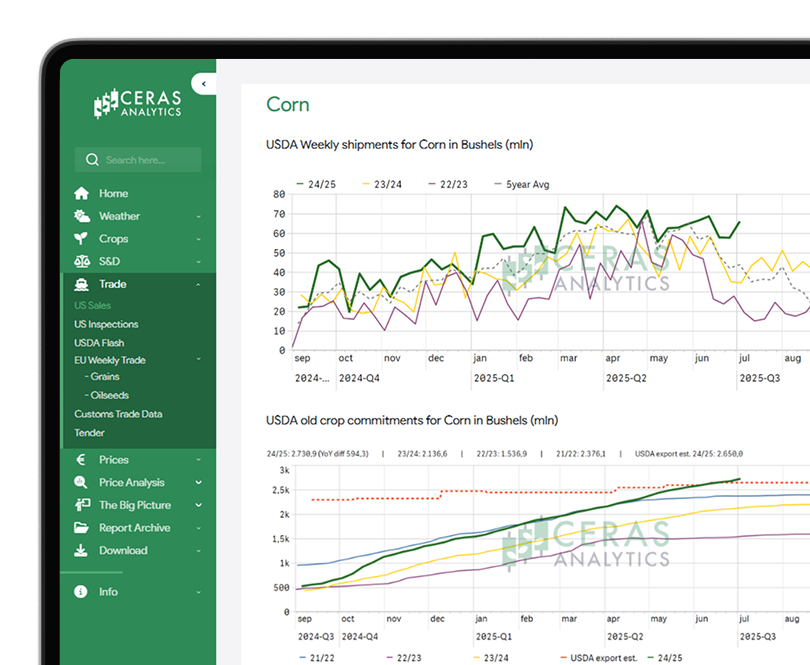Click the Prices euro icon
Image resolution: width=810 pixels, height=665 pixels.
pyautogui.click(x=80, y=459)
